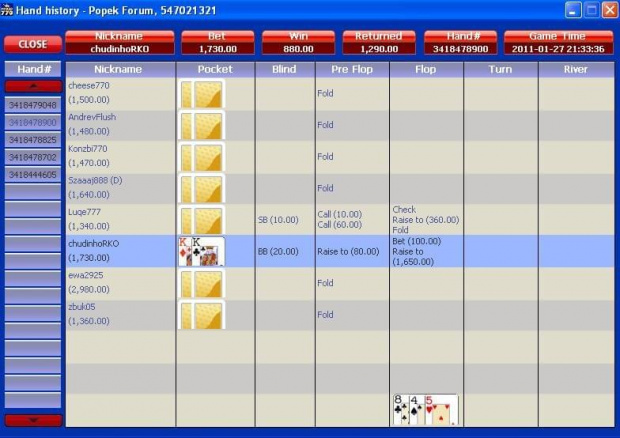620x438 pixels.
Task: Select player ewa2925 nickname
Action: pyautogui.click(x=86, y=275)
